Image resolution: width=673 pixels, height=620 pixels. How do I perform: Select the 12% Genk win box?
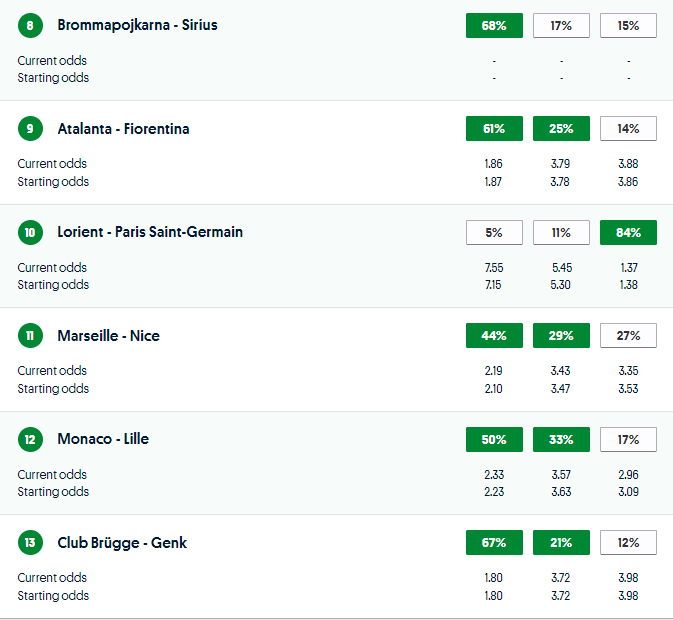[x=628, y=543]
